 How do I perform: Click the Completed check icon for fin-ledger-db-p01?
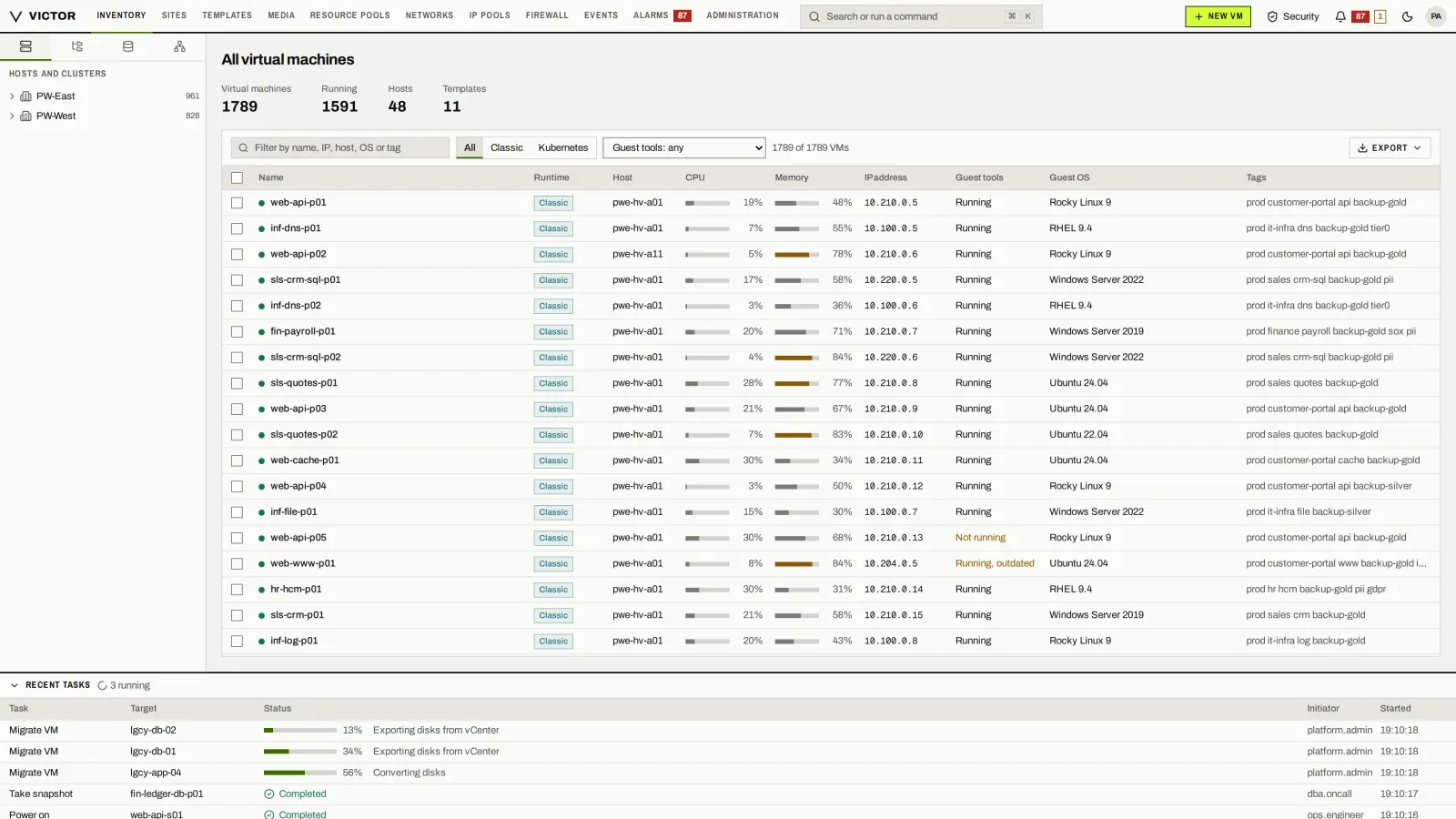pyautogui.click(x=269, y=794)
